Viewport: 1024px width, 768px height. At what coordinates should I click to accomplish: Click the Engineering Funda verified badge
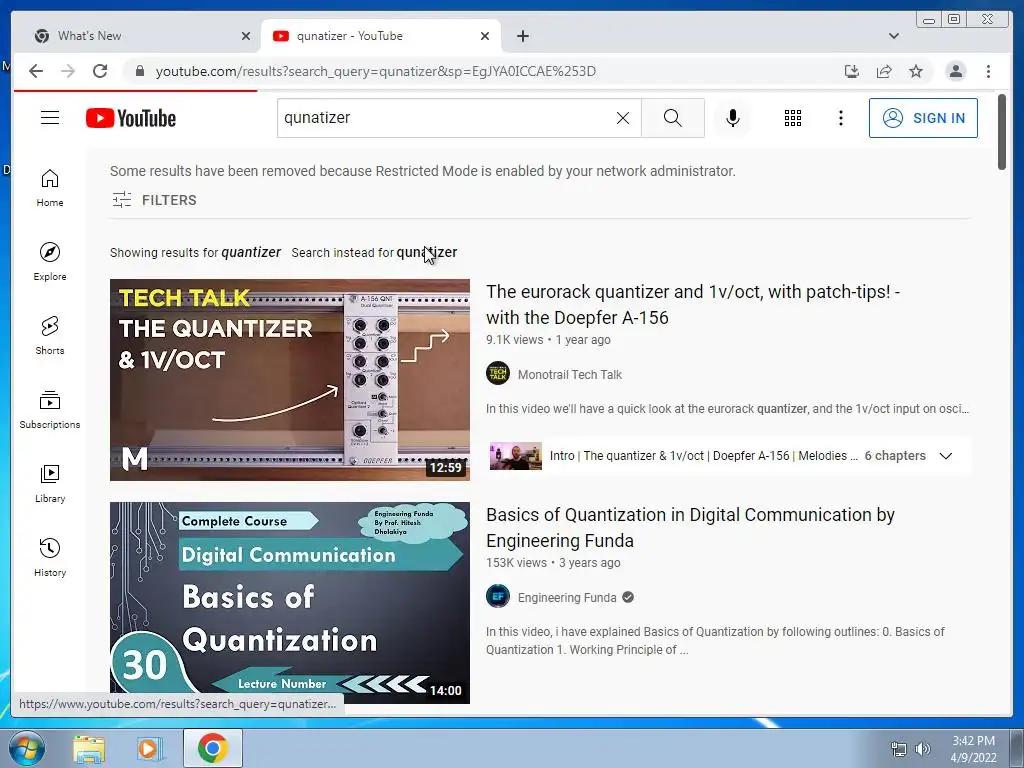click(x=628, y=598)
